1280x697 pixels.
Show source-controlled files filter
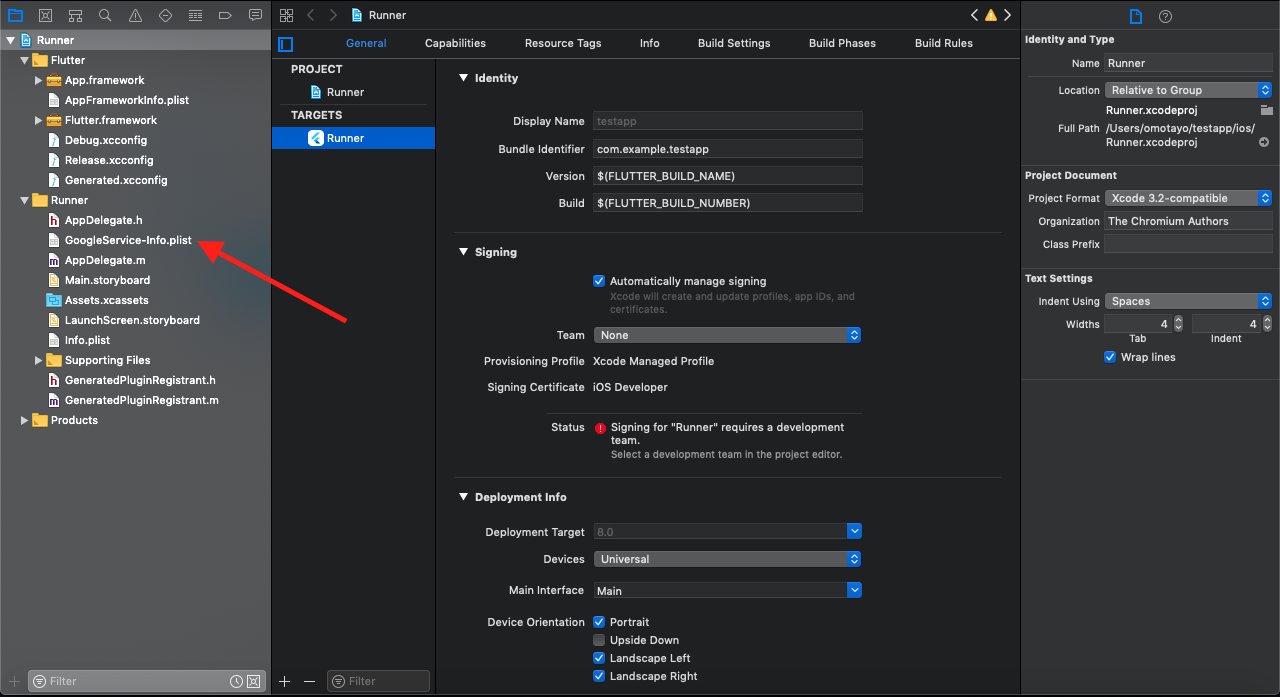coord(253,681)
